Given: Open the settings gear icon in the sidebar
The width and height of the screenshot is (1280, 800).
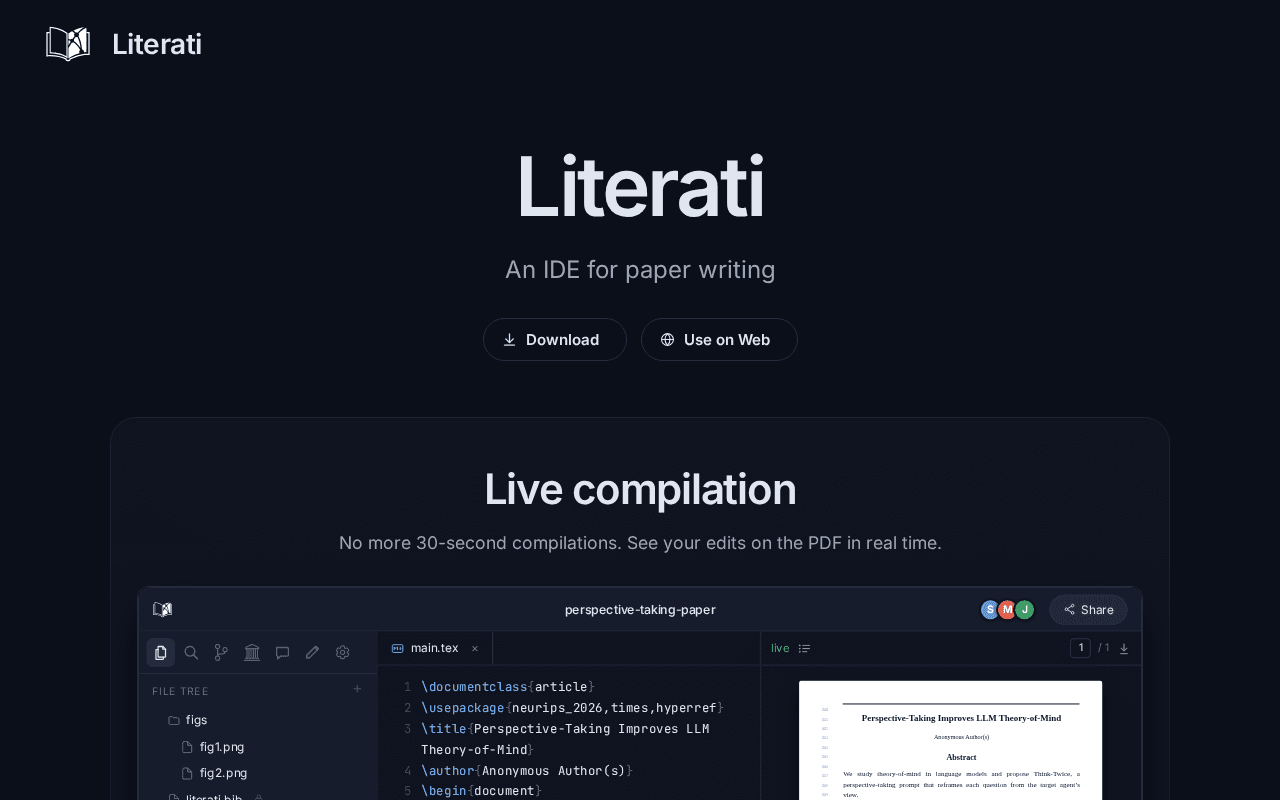Looking at the screenshot, I should coord(342,652).
